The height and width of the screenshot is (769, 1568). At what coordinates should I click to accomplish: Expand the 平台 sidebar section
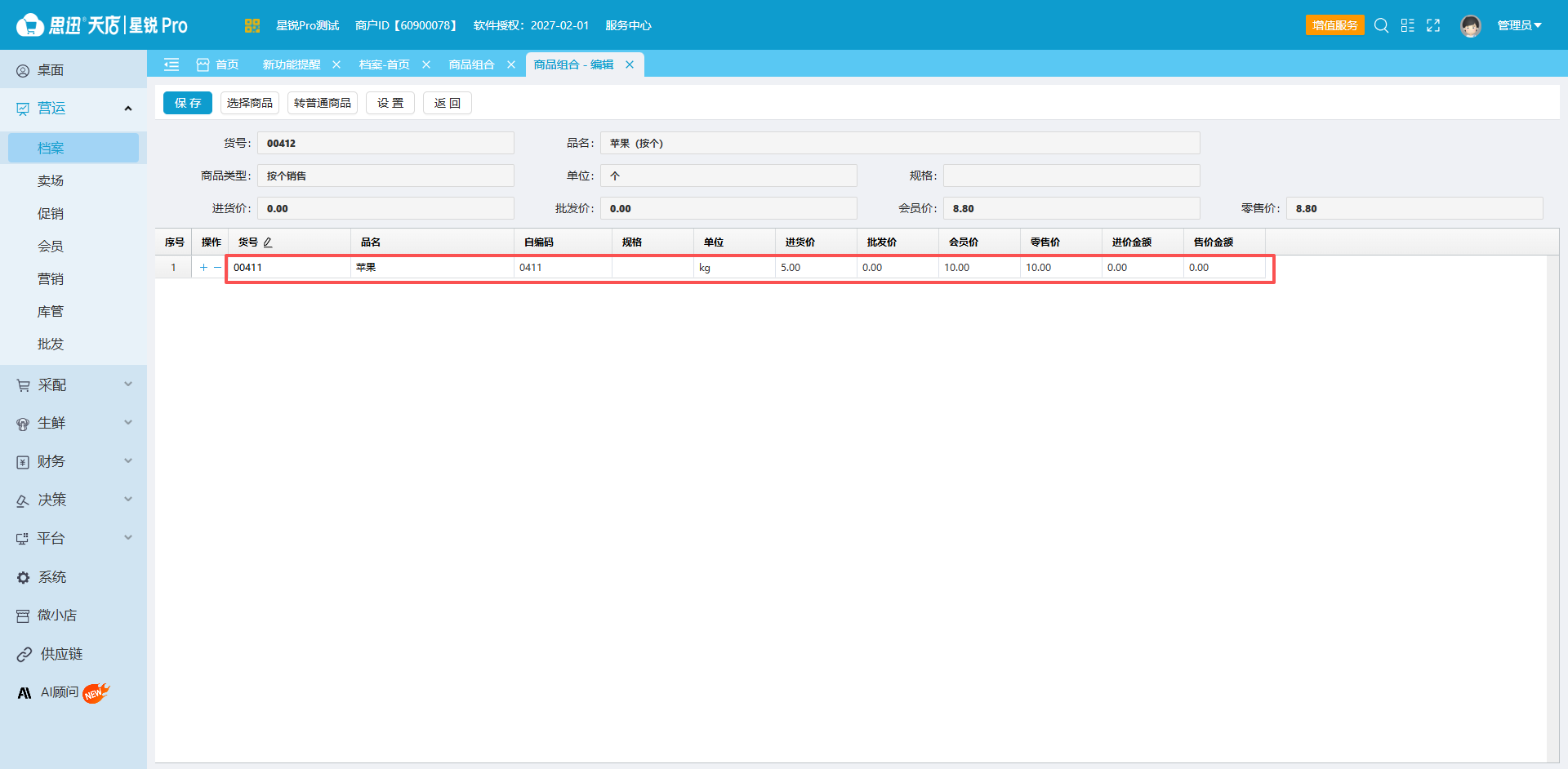128,538
